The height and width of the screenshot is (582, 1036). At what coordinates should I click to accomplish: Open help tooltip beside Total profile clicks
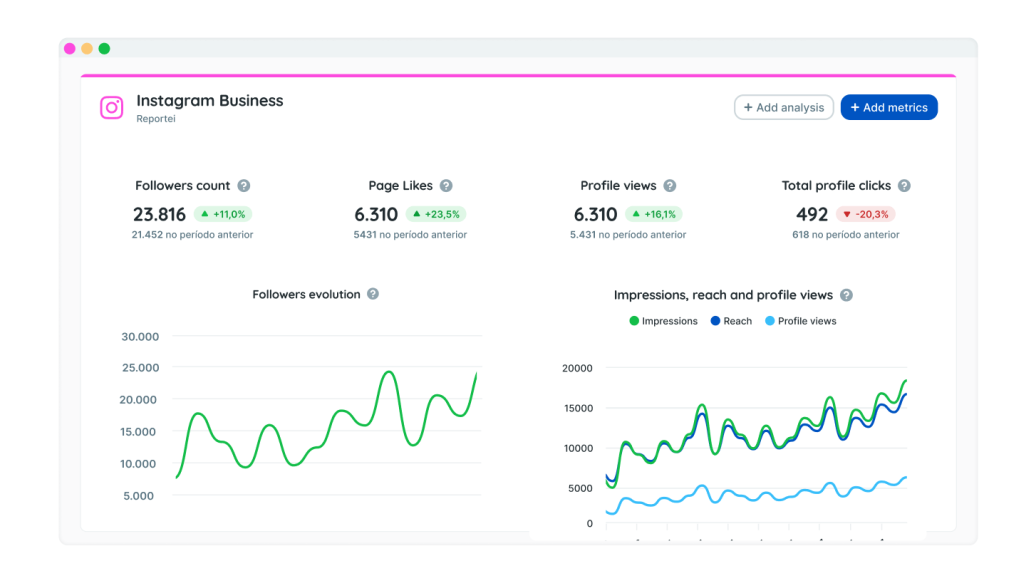click(903, 185)
